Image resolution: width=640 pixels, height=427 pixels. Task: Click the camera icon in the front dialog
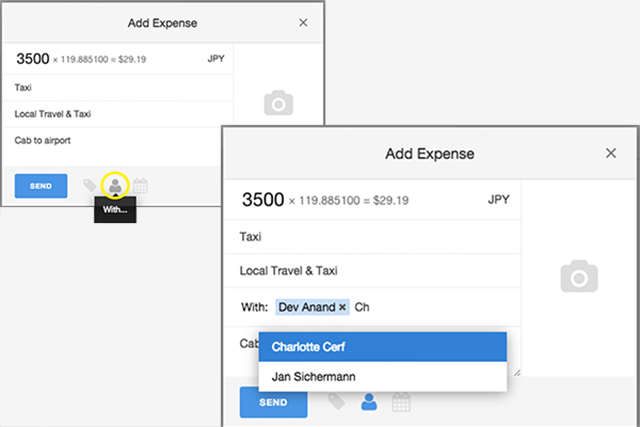[x=579, y=276]
